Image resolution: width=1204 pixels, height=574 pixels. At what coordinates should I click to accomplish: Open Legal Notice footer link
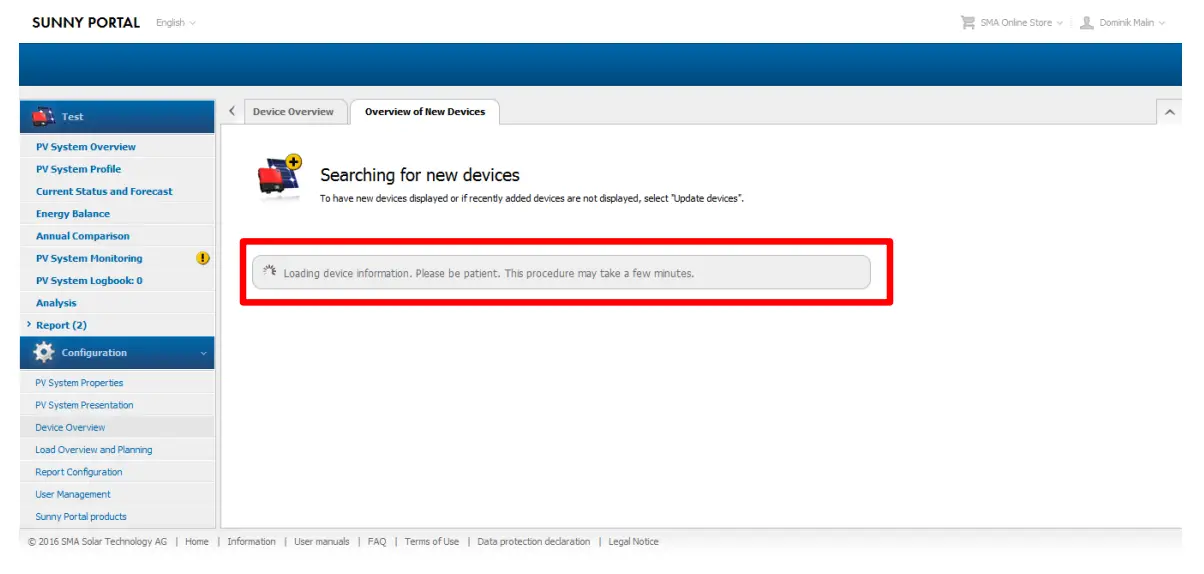[x=634, y=542]
